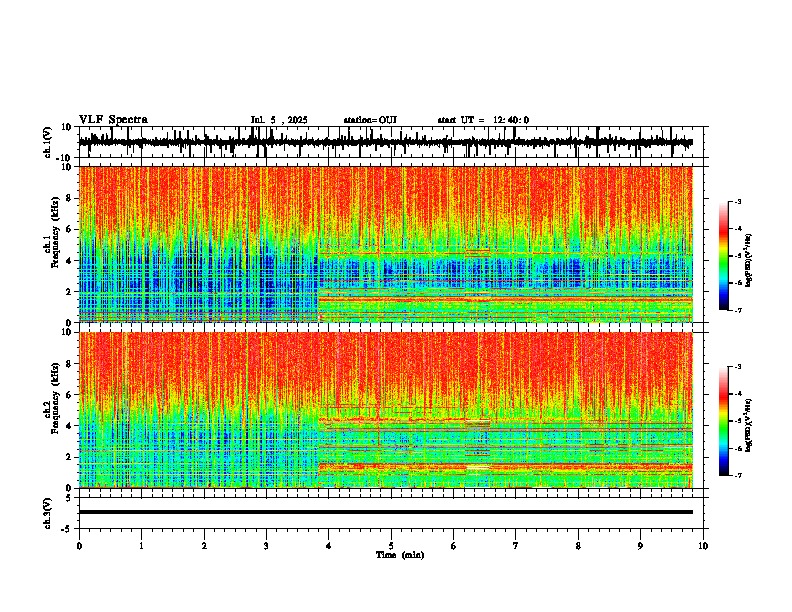Click the '-7' label on ch.2 color bar

[738, 475]
